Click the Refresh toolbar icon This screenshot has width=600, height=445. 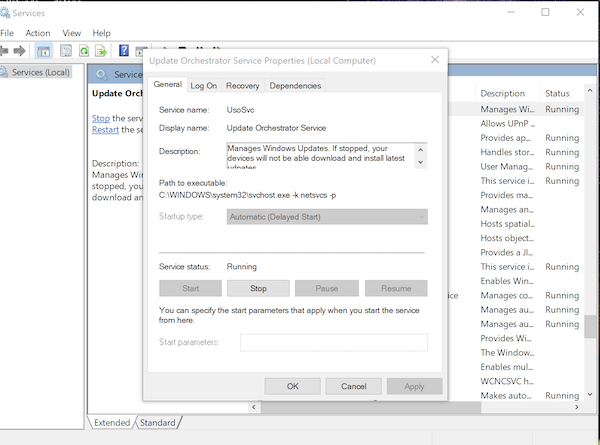84,51
